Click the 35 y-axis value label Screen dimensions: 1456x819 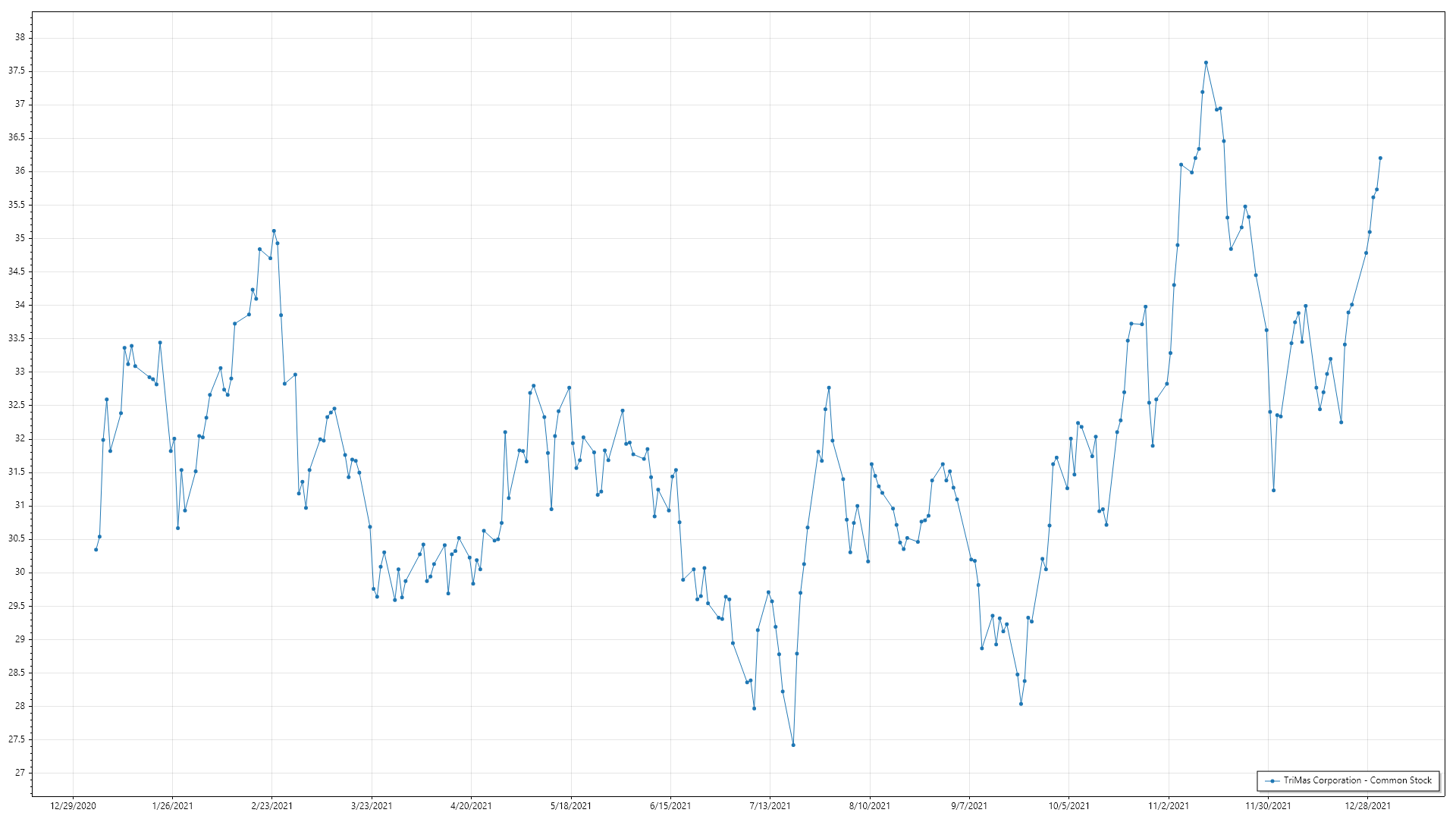point(20,238)
